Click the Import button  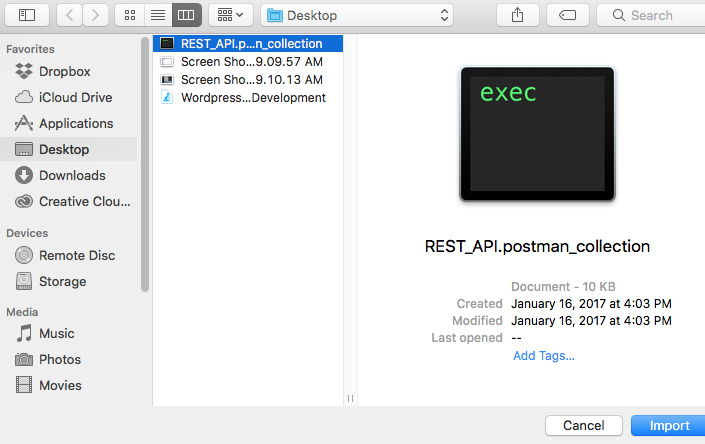pos(669,425)
